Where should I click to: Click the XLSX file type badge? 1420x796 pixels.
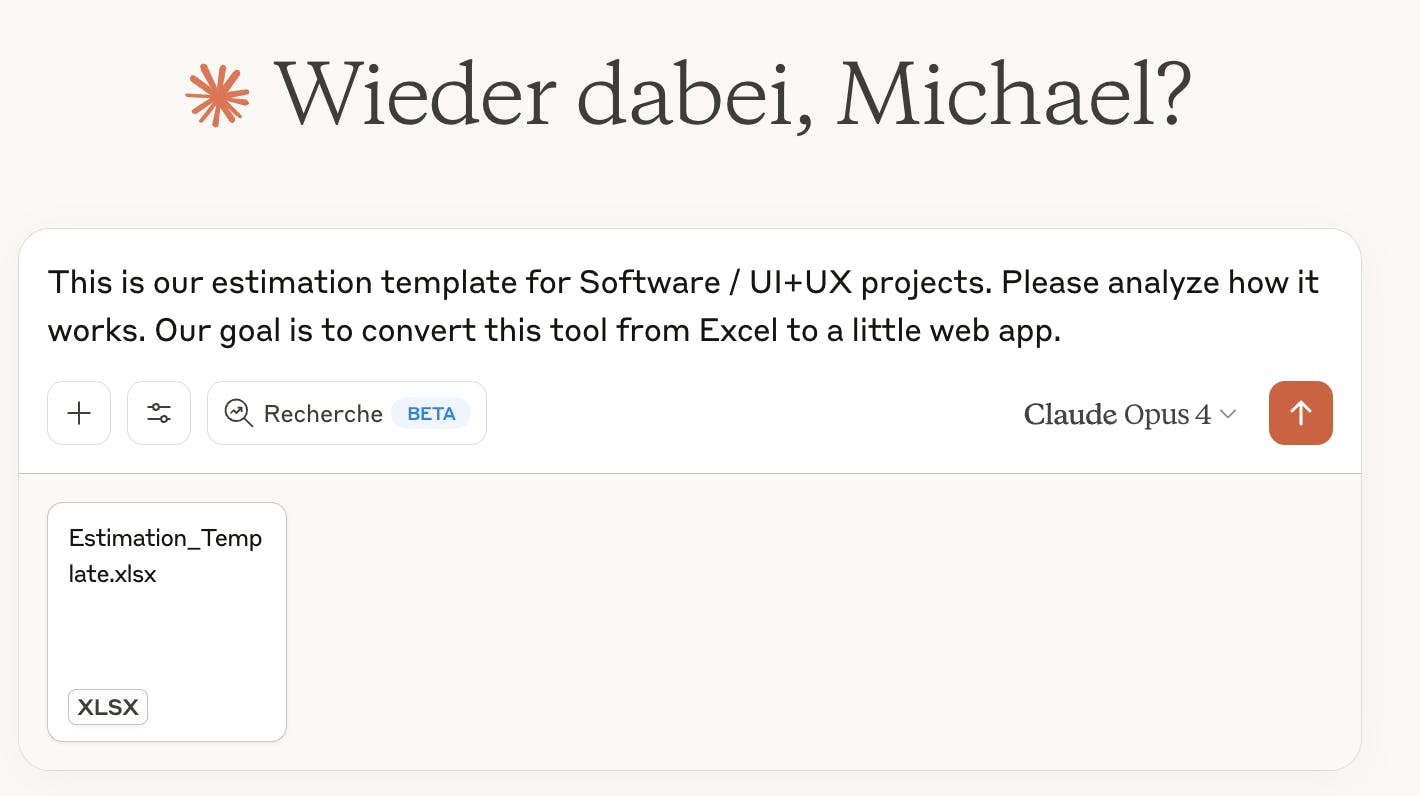click(108, 707)
